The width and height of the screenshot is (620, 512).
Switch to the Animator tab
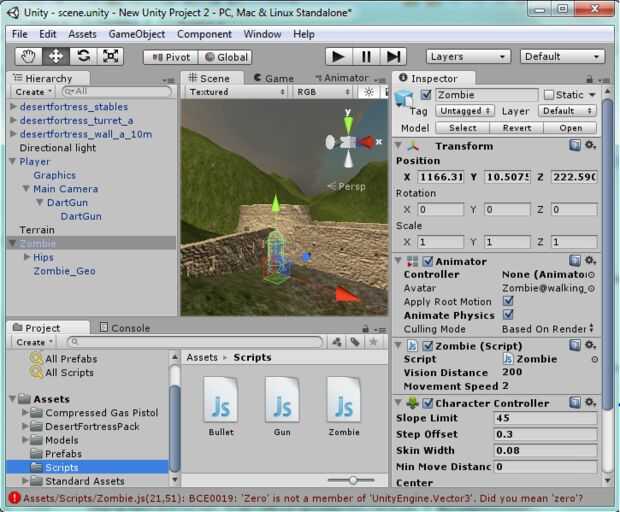(x=341, y=78)
